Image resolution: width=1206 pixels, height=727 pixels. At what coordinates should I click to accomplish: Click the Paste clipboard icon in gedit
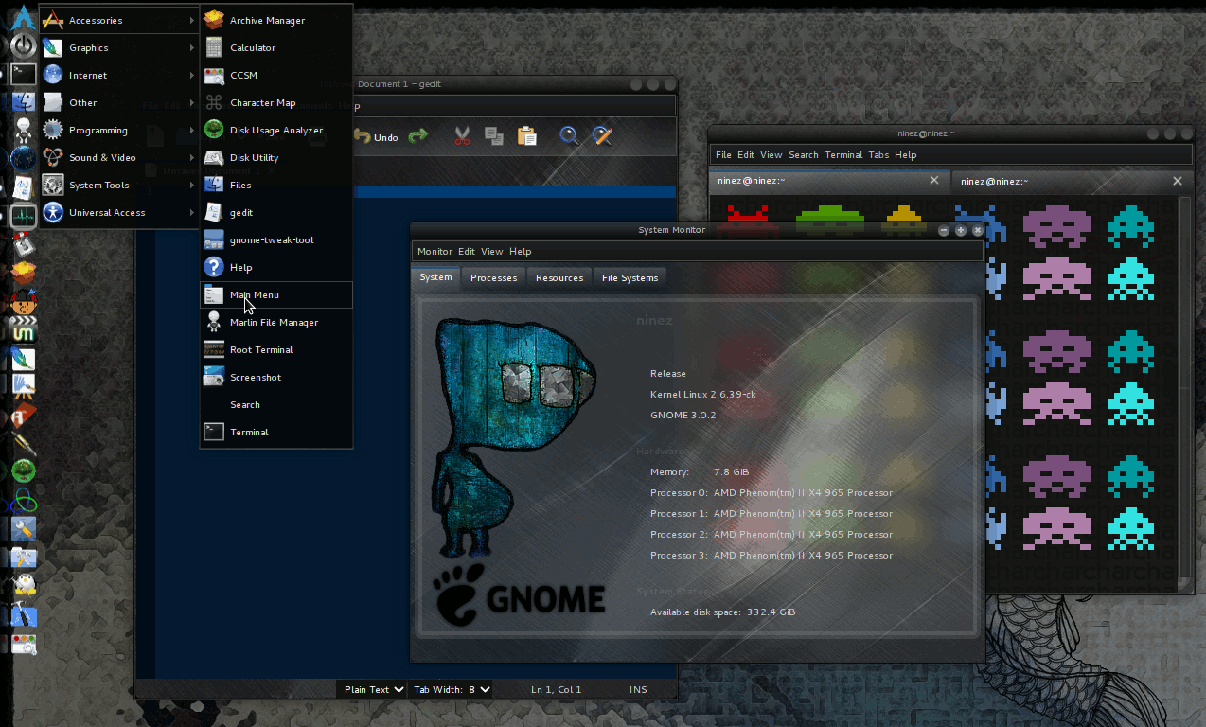click(x=527, y=136)
